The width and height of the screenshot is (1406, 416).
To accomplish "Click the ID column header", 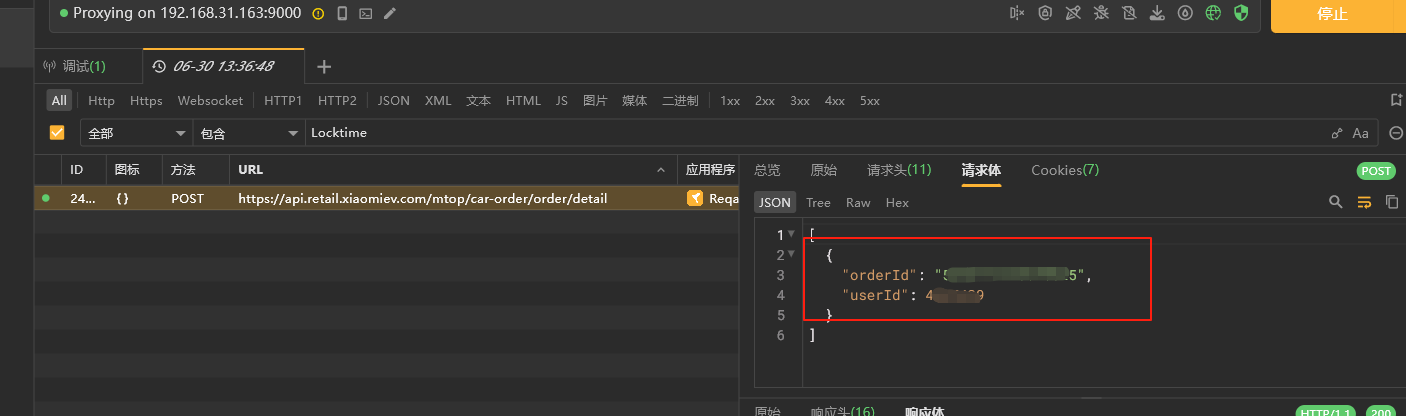I will 76,170.
